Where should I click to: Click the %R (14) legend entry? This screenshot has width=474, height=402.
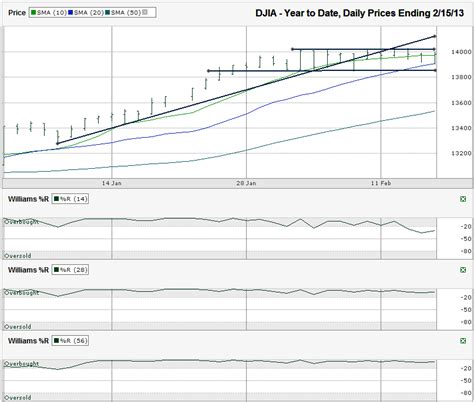pos(70,199)
